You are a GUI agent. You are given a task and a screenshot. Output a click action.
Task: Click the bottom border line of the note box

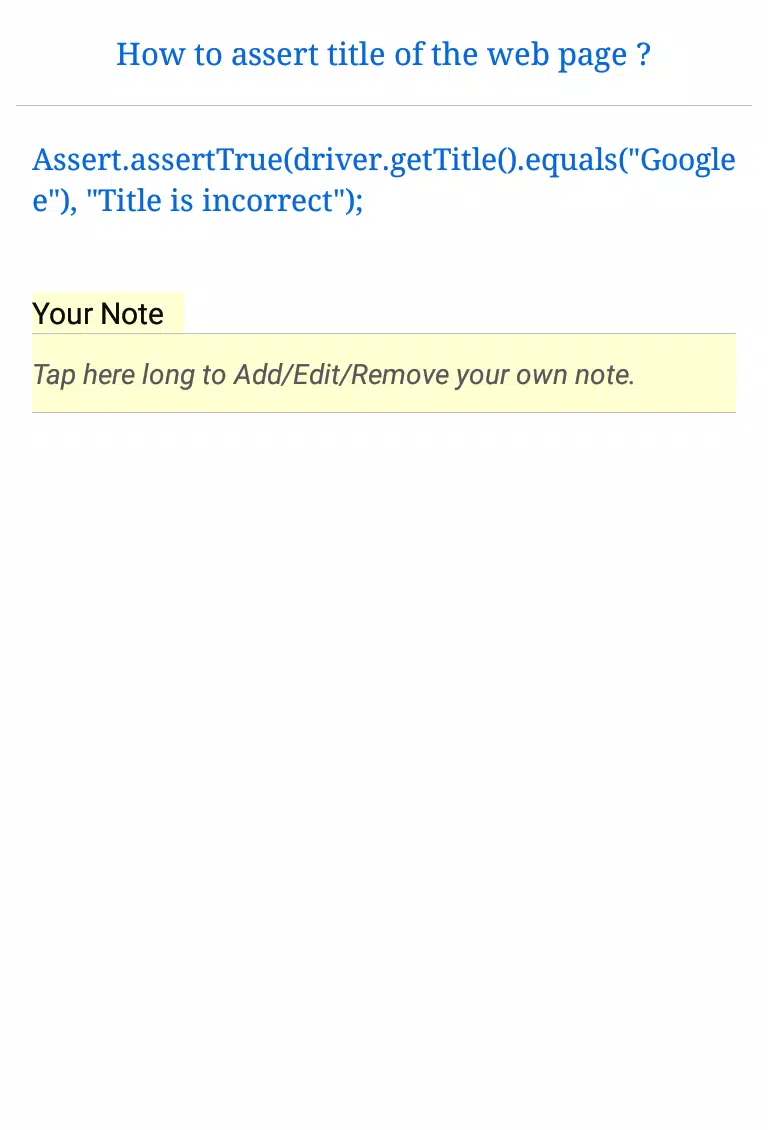coord(383,412)
